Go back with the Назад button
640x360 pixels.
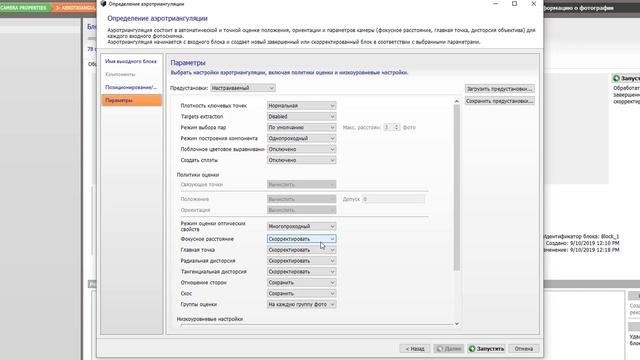tap(415, 349)
